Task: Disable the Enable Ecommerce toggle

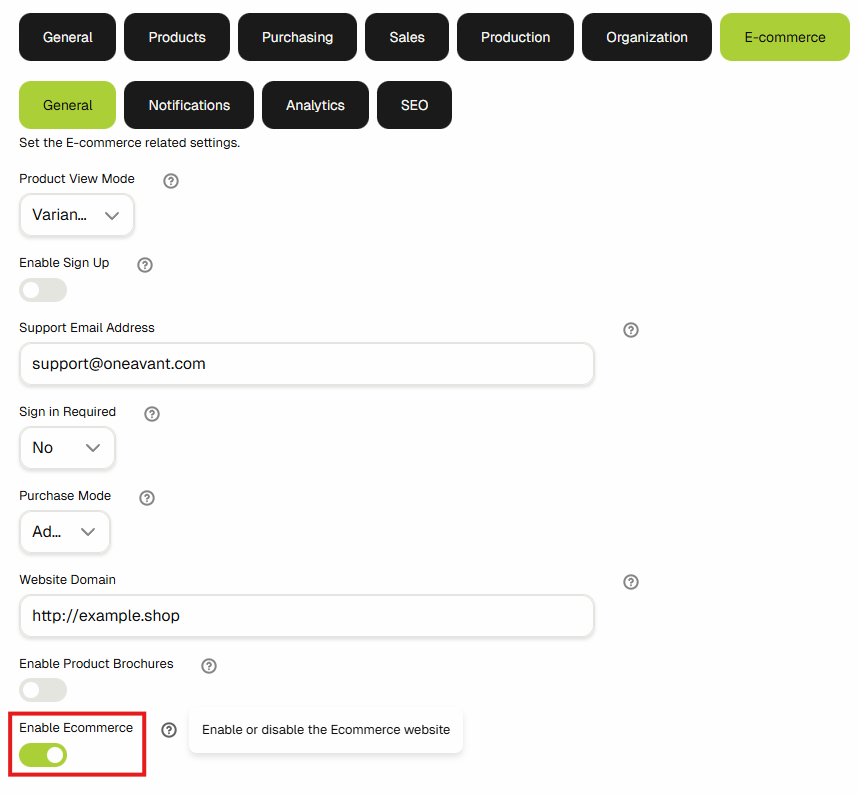Action: click(x=43, y=754)
